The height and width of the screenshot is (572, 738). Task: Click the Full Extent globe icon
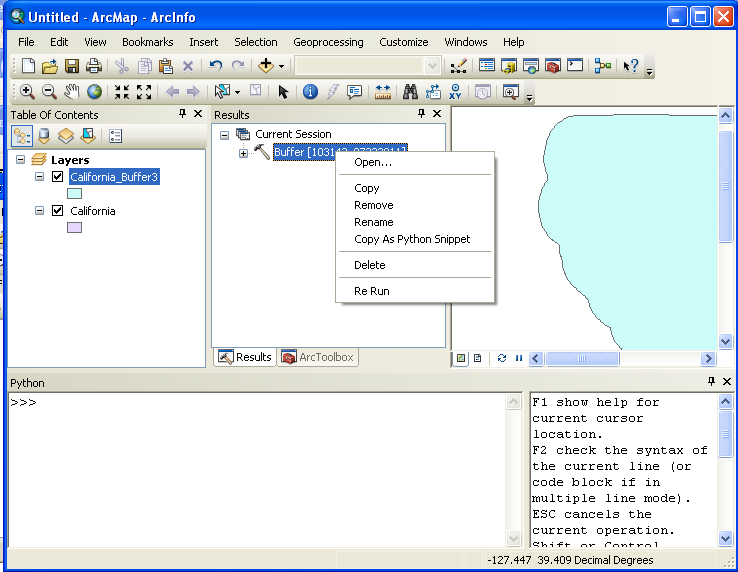pyautogui.click(x=94, y=92)
